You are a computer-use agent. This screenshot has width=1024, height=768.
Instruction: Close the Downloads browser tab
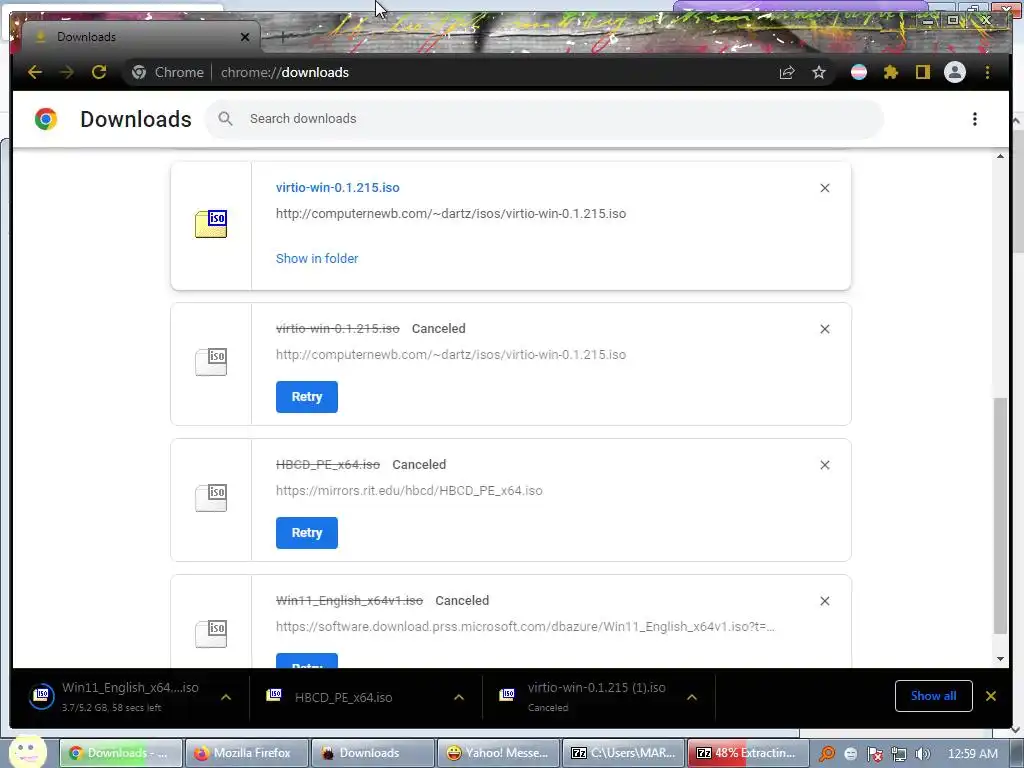click(245, 37)
